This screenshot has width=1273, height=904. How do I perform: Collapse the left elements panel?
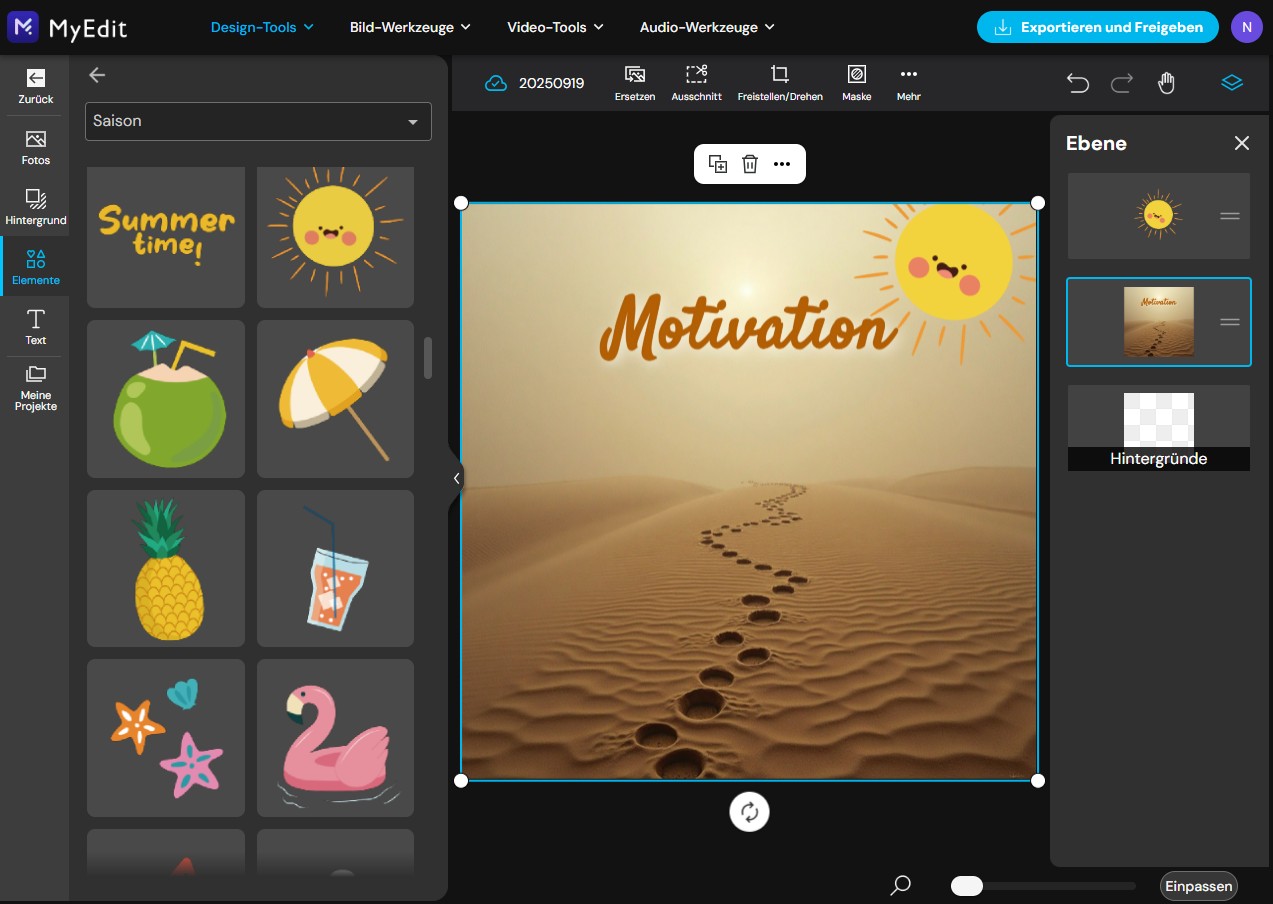(x=456, y=478)
